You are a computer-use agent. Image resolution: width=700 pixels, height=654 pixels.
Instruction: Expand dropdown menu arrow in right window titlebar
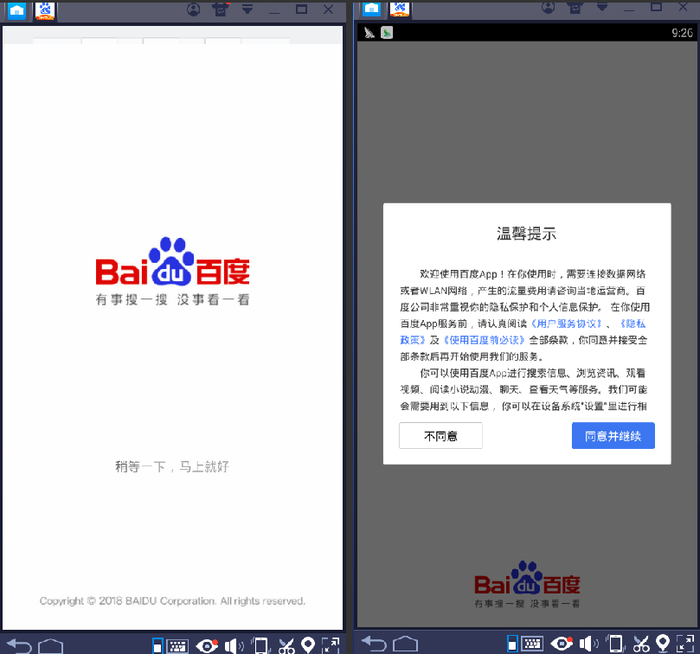(x=602, y=6)
